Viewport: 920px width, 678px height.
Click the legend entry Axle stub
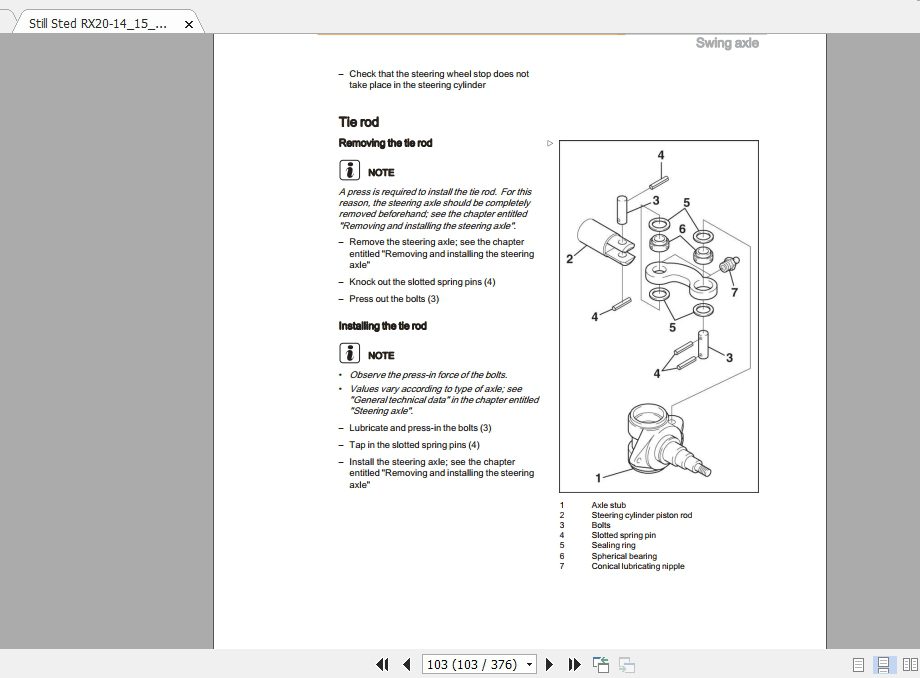click(x=608, y=505)
